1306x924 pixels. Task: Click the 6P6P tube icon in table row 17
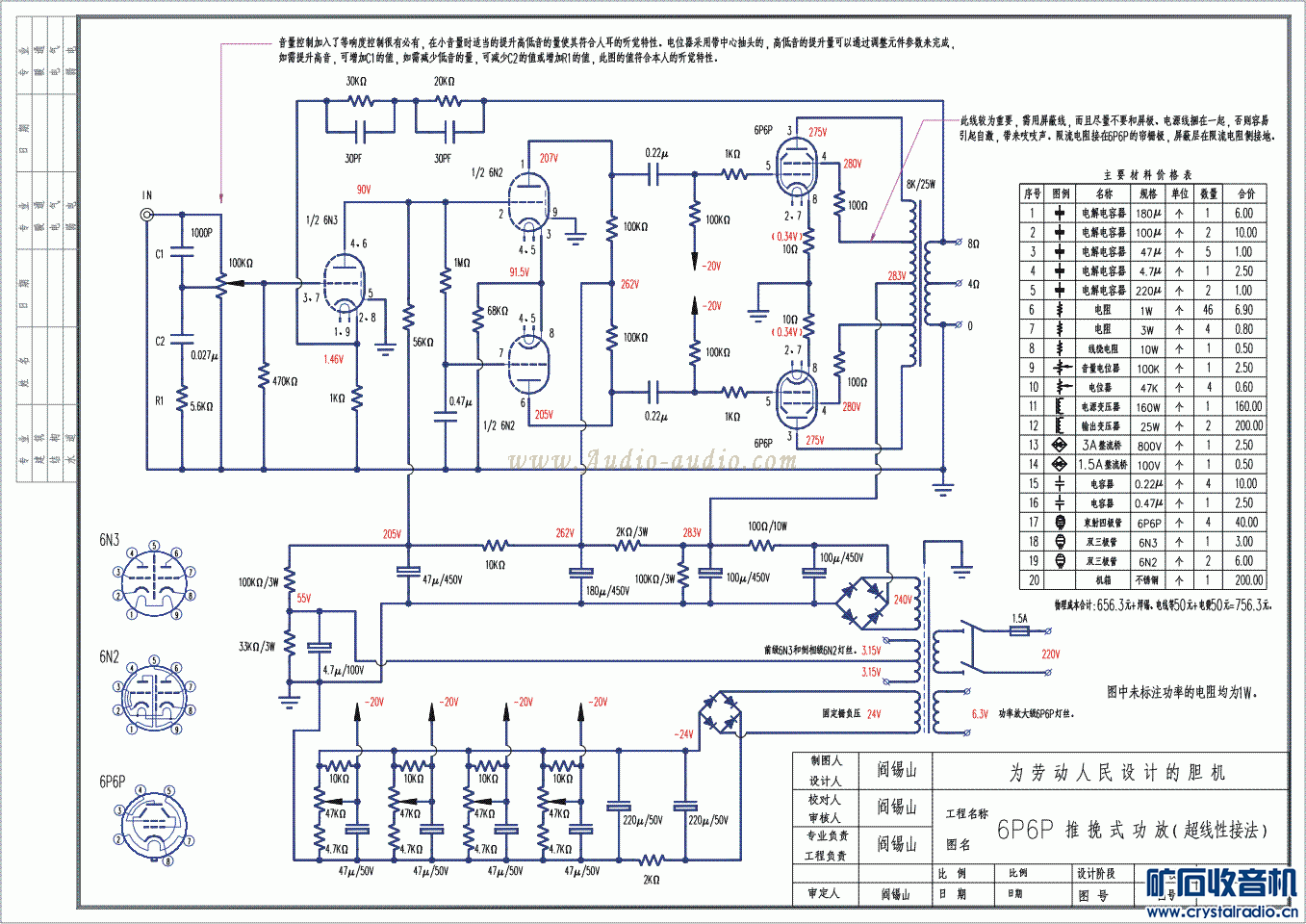click(1060, 523)
